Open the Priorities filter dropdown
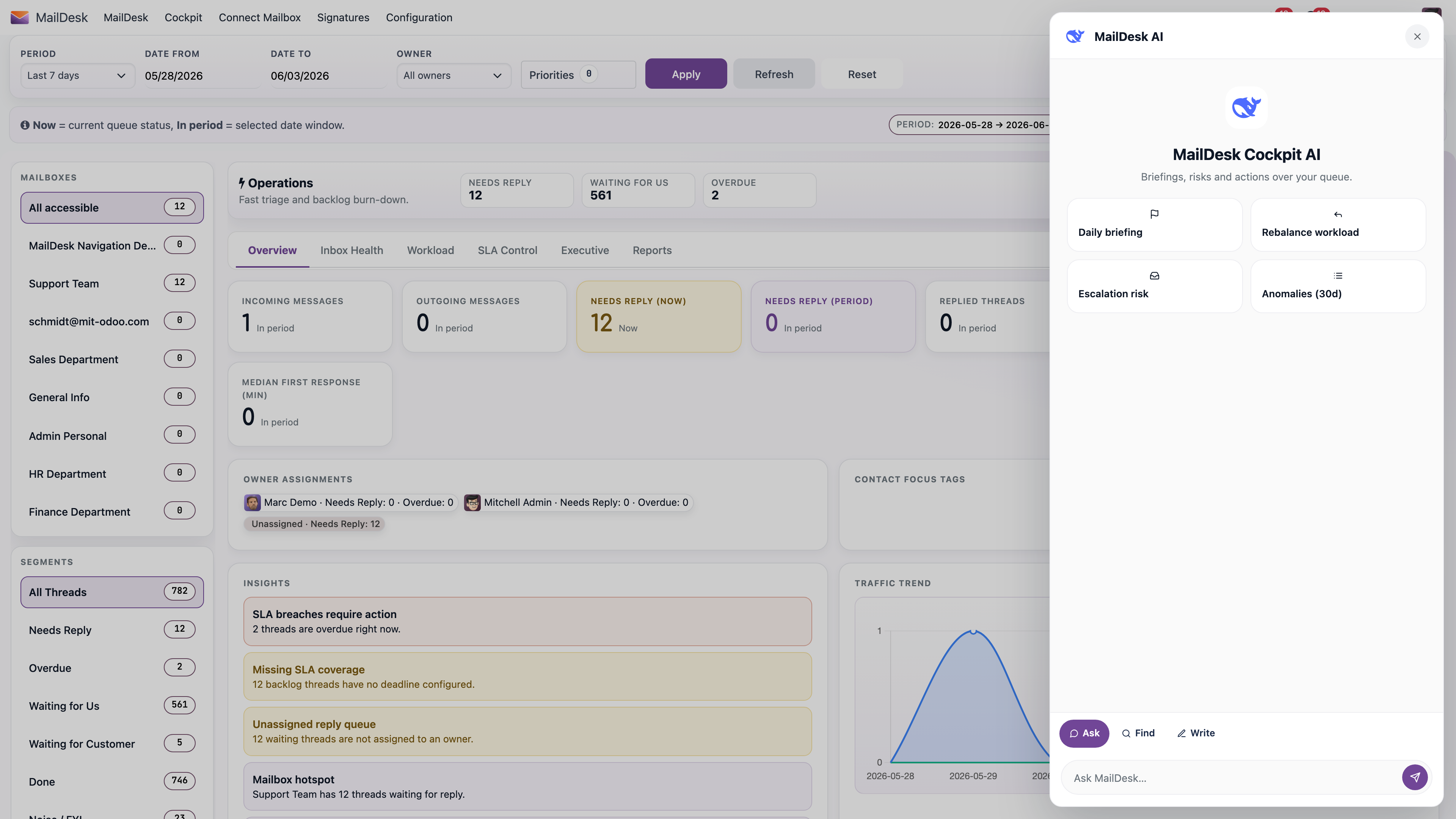The height and width of the screenshot is (819, 1456). point(577,75)
